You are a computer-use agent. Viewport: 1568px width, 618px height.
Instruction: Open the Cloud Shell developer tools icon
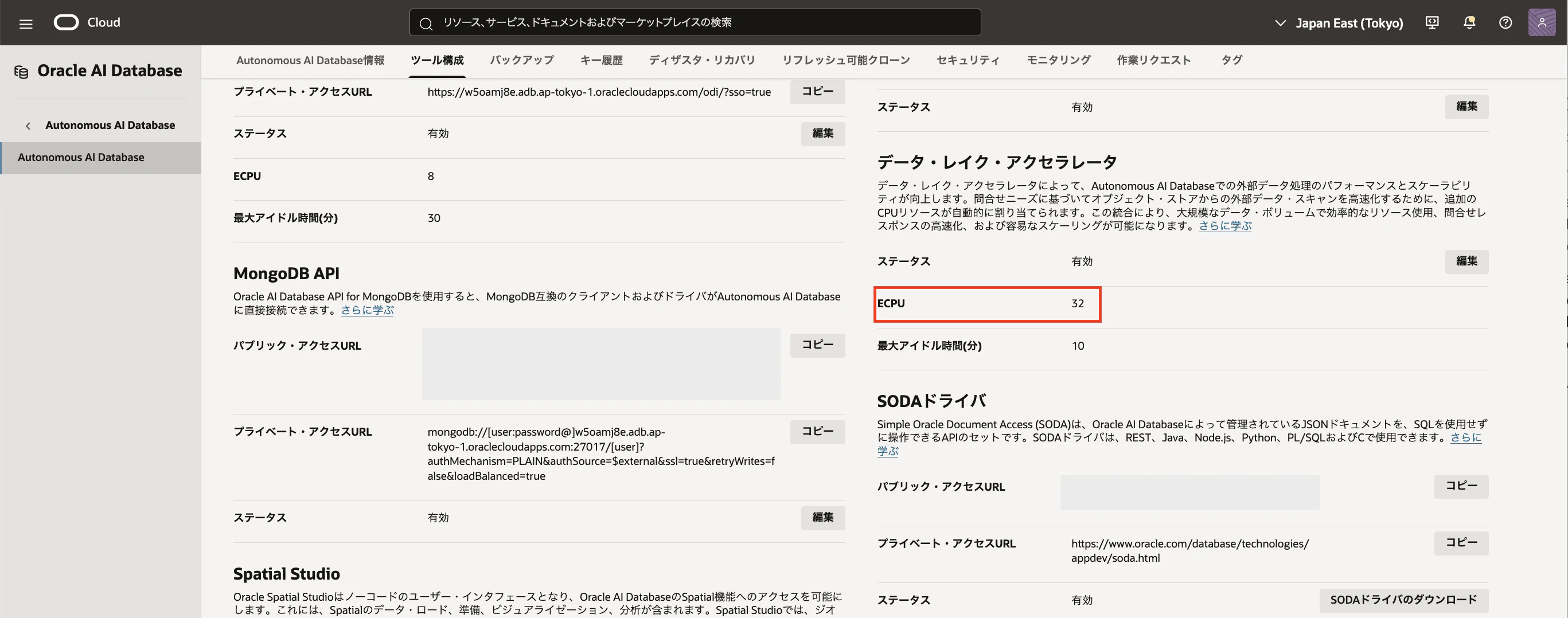1432,22
